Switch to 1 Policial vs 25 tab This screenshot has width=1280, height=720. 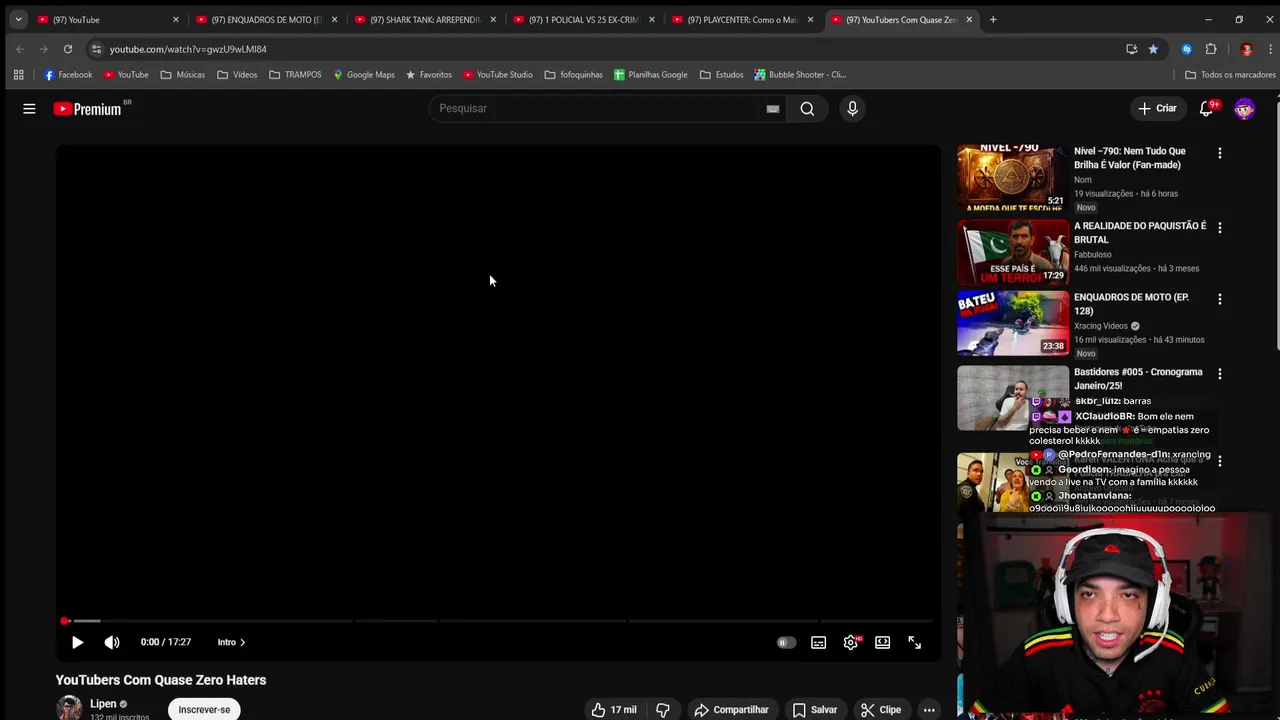[x=585, y=19]
